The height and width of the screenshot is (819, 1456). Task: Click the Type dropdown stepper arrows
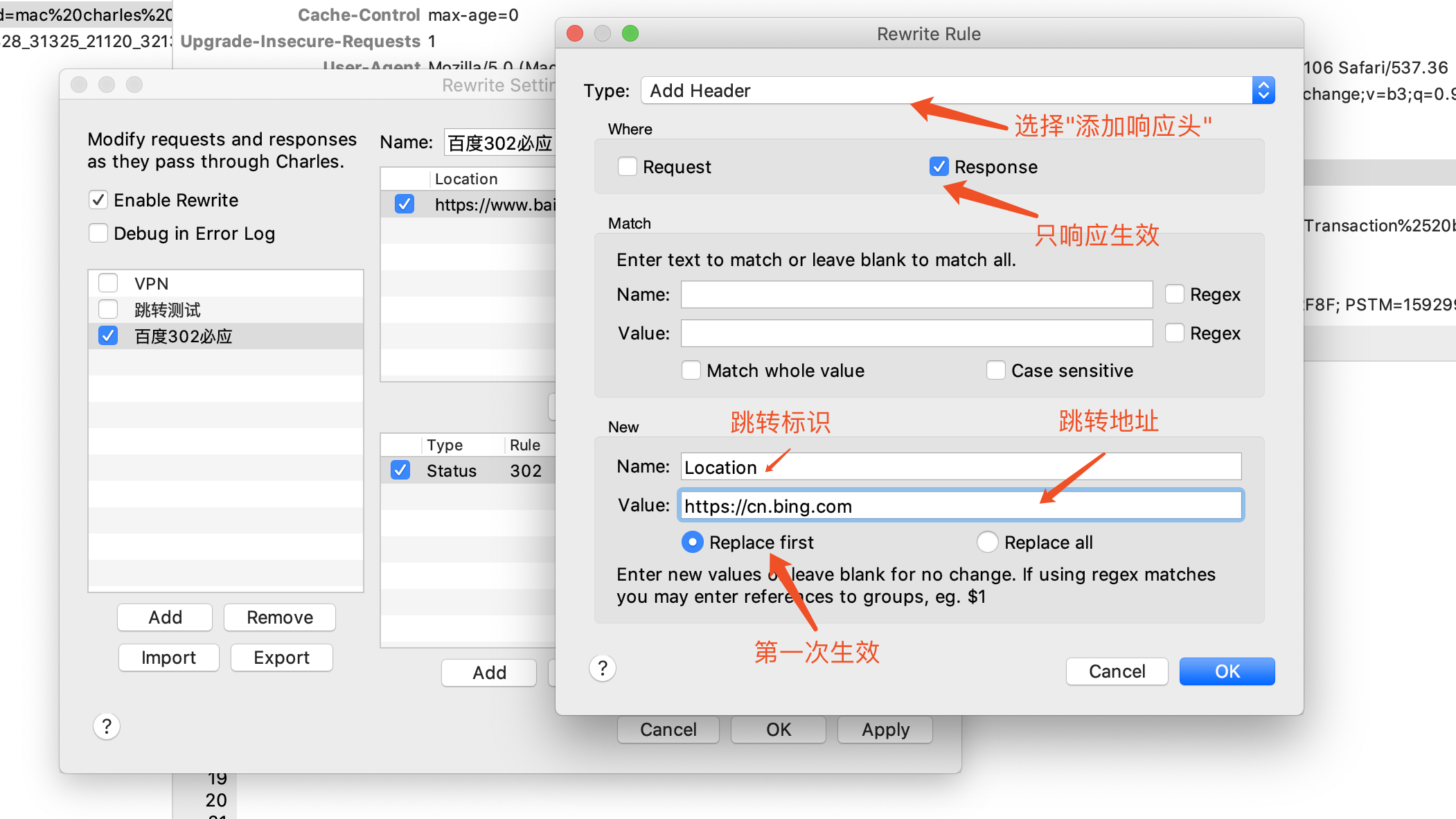pos(1263,91)
